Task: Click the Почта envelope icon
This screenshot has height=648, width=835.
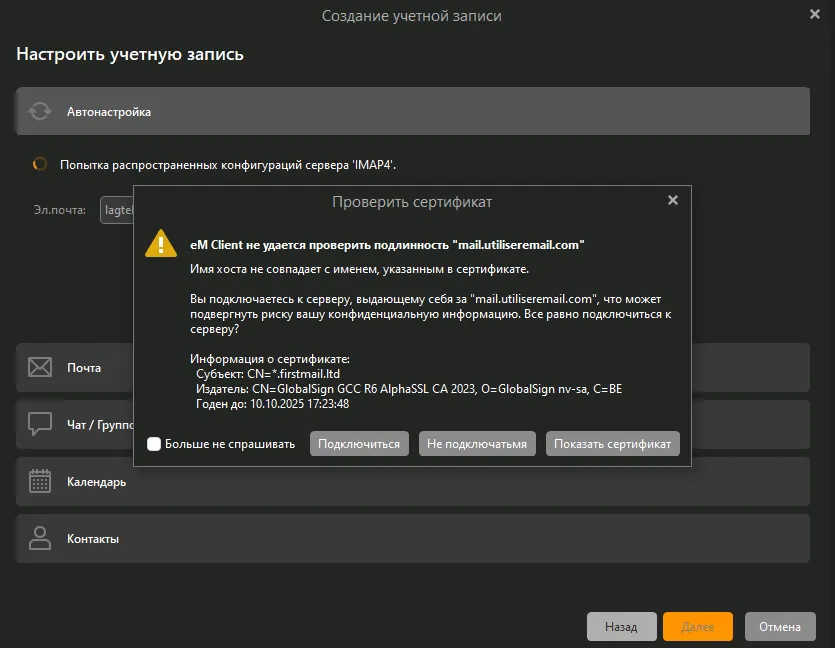Action: 40,368
